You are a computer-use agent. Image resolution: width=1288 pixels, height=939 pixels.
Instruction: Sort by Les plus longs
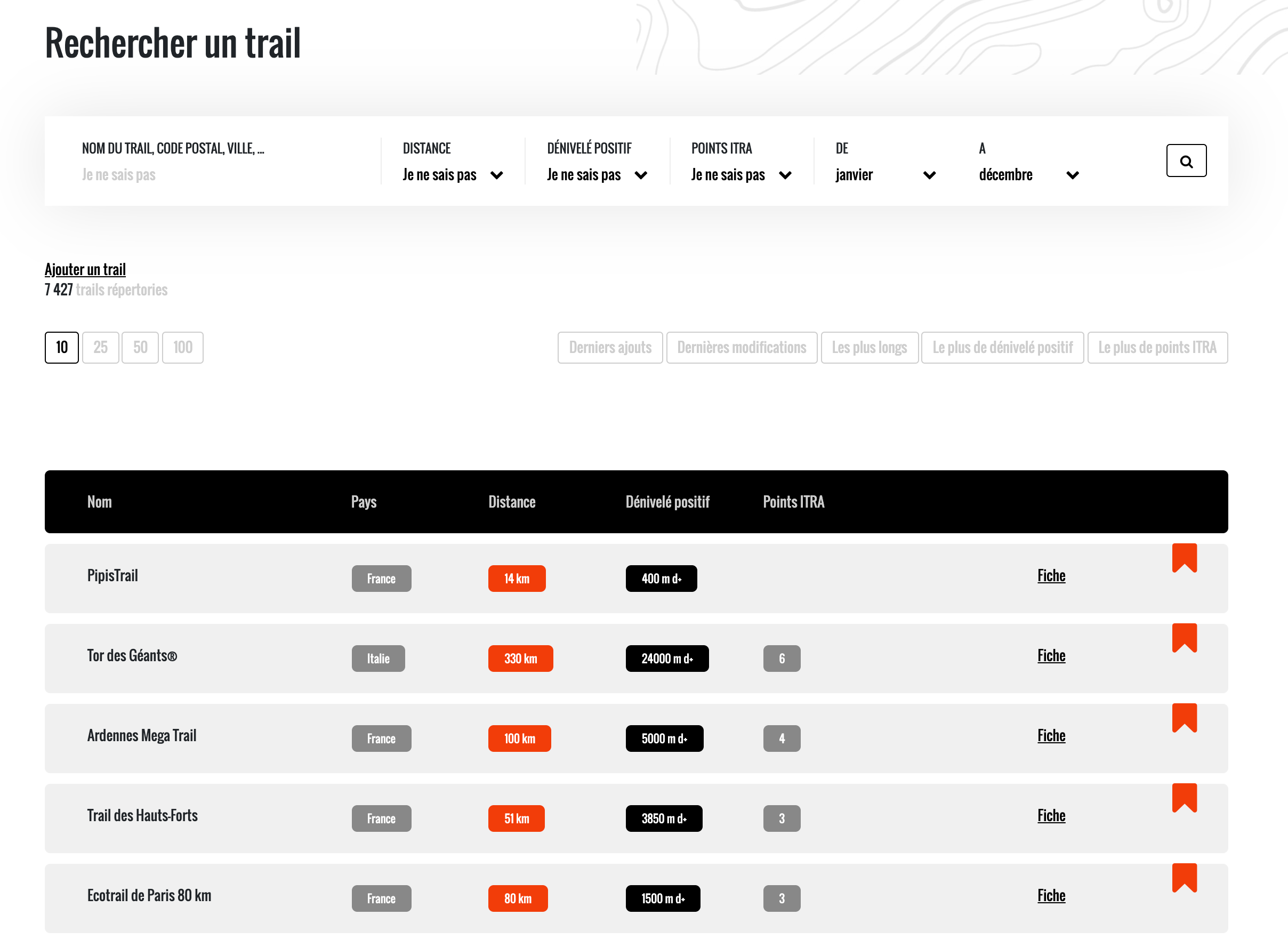(x=870, y=347)
